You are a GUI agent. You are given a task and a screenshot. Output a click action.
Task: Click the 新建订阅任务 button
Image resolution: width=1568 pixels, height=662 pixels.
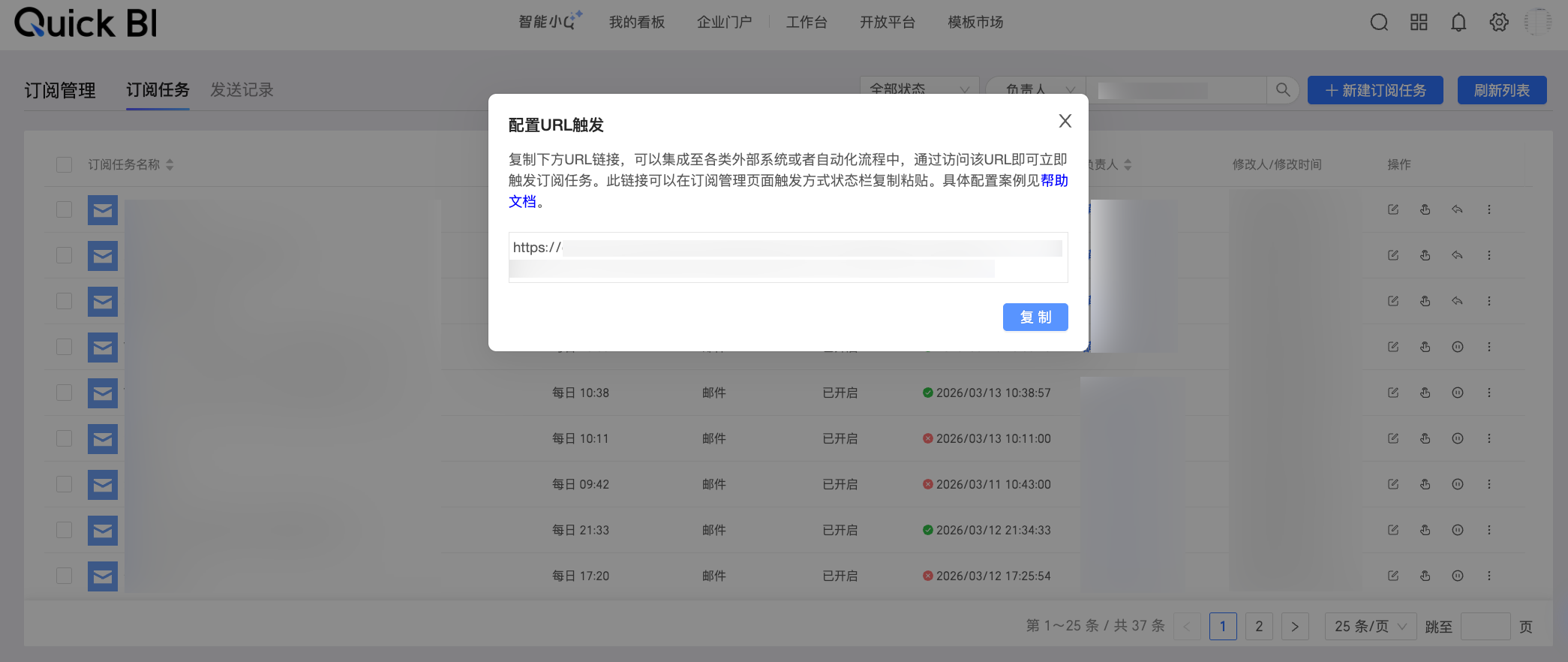(x=1375, y=90)
